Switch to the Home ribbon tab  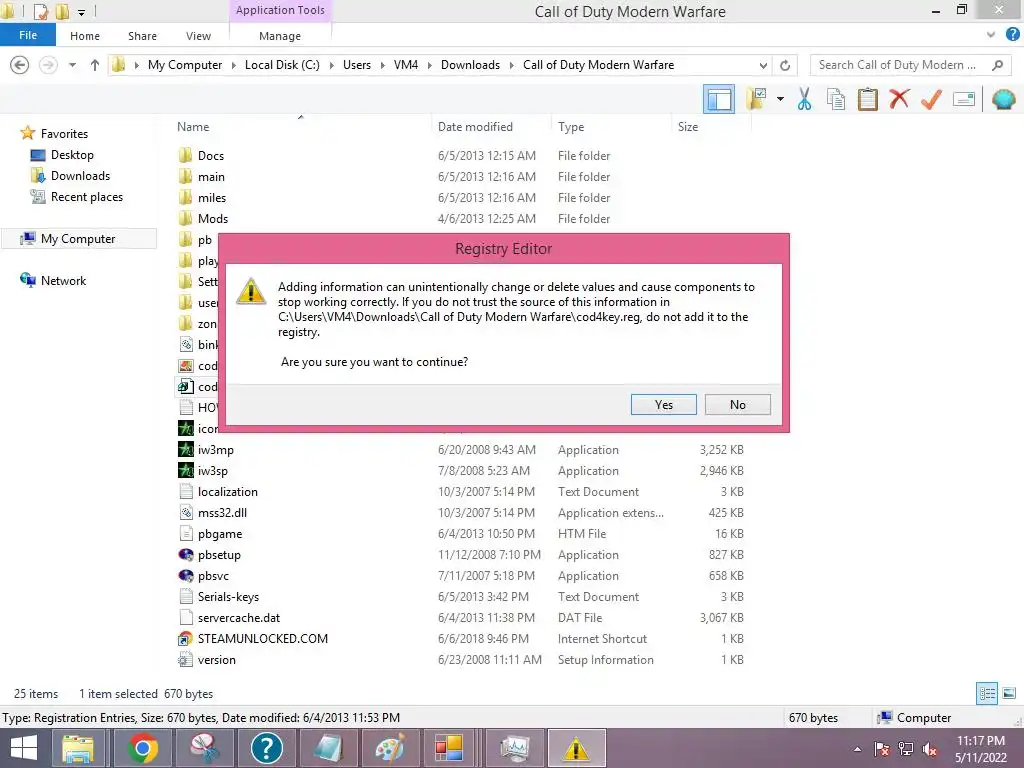coord(85,36)
